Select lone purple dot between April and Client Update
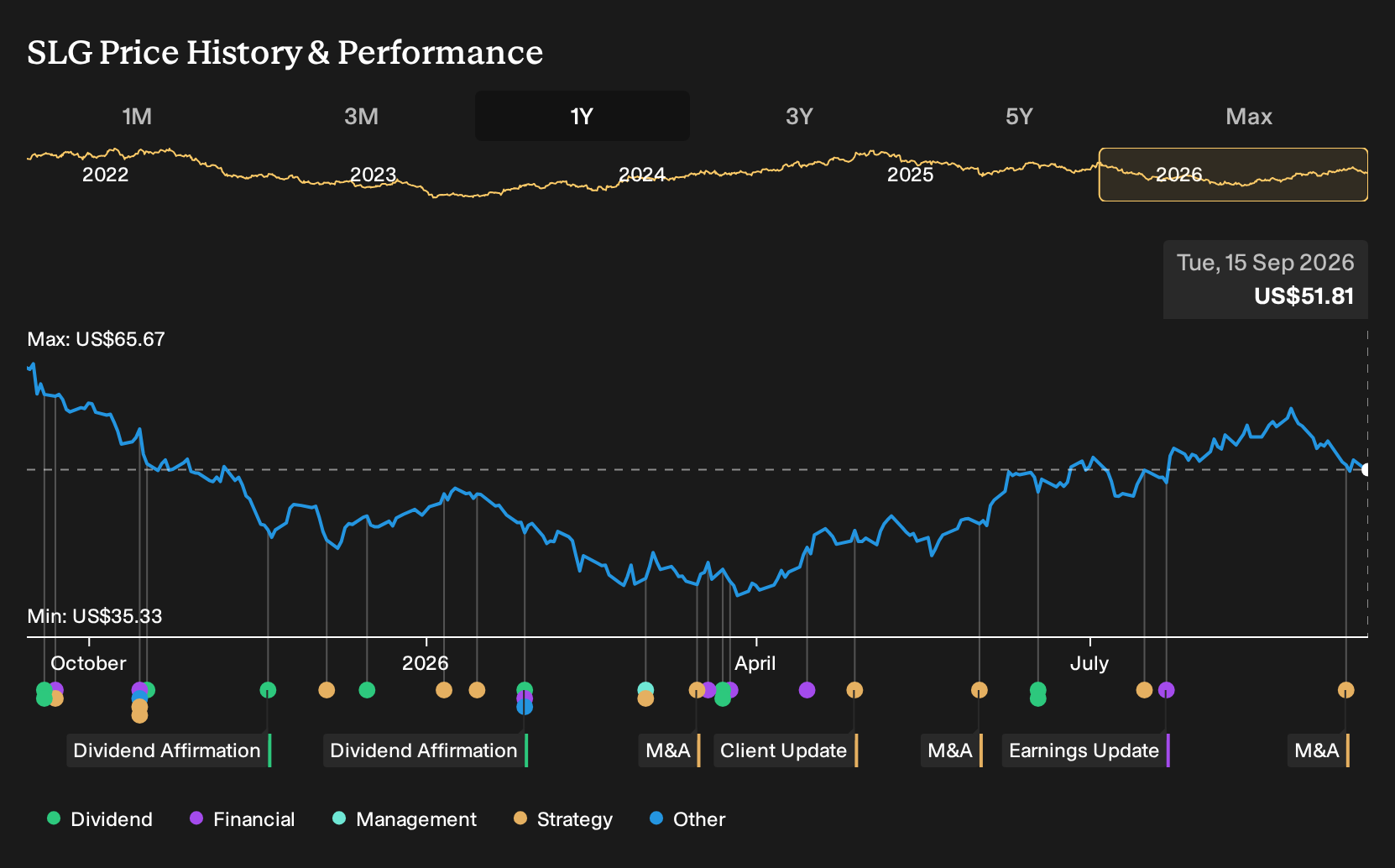 coord(807,690)
